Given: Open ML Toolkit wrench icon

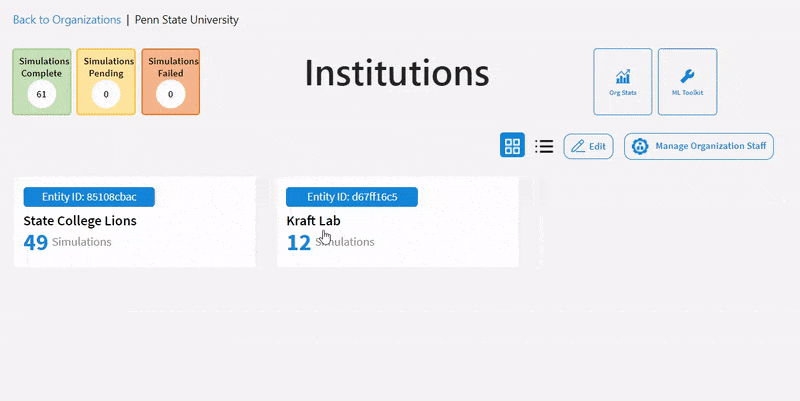Looking at the screenshot, I should [687, 77].
